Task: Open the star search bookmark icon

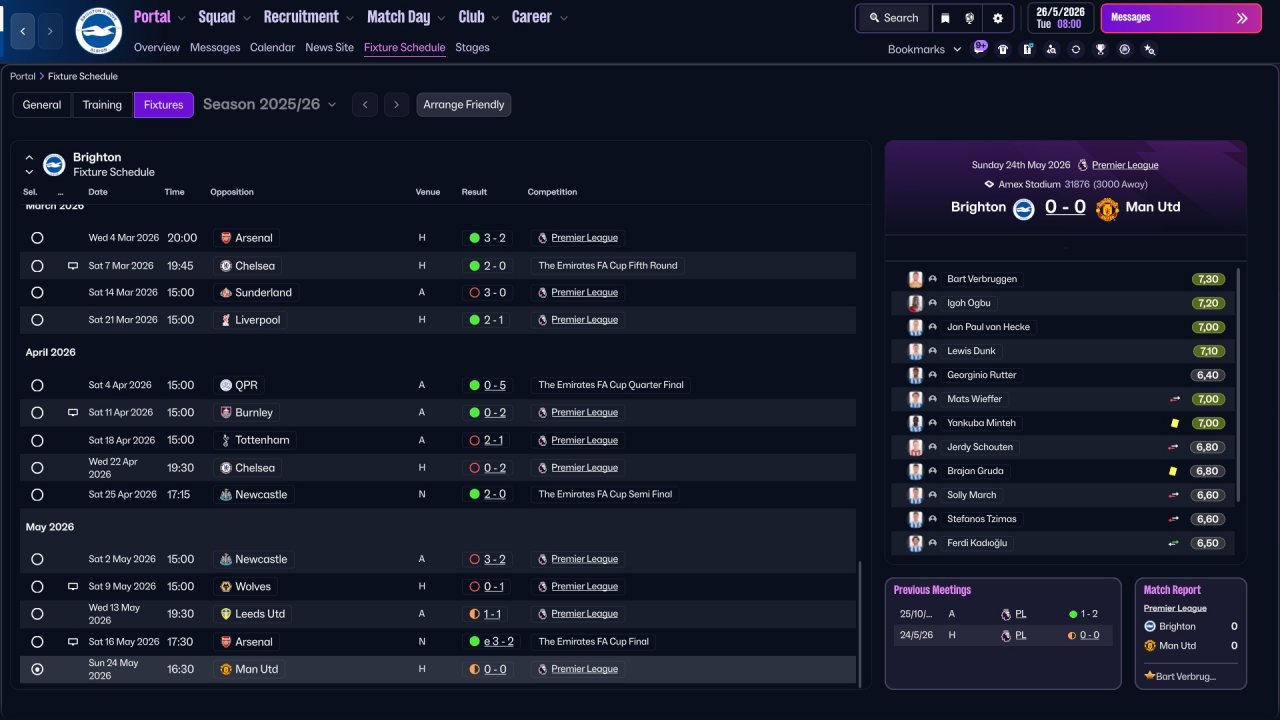Action: point(1149,49)
